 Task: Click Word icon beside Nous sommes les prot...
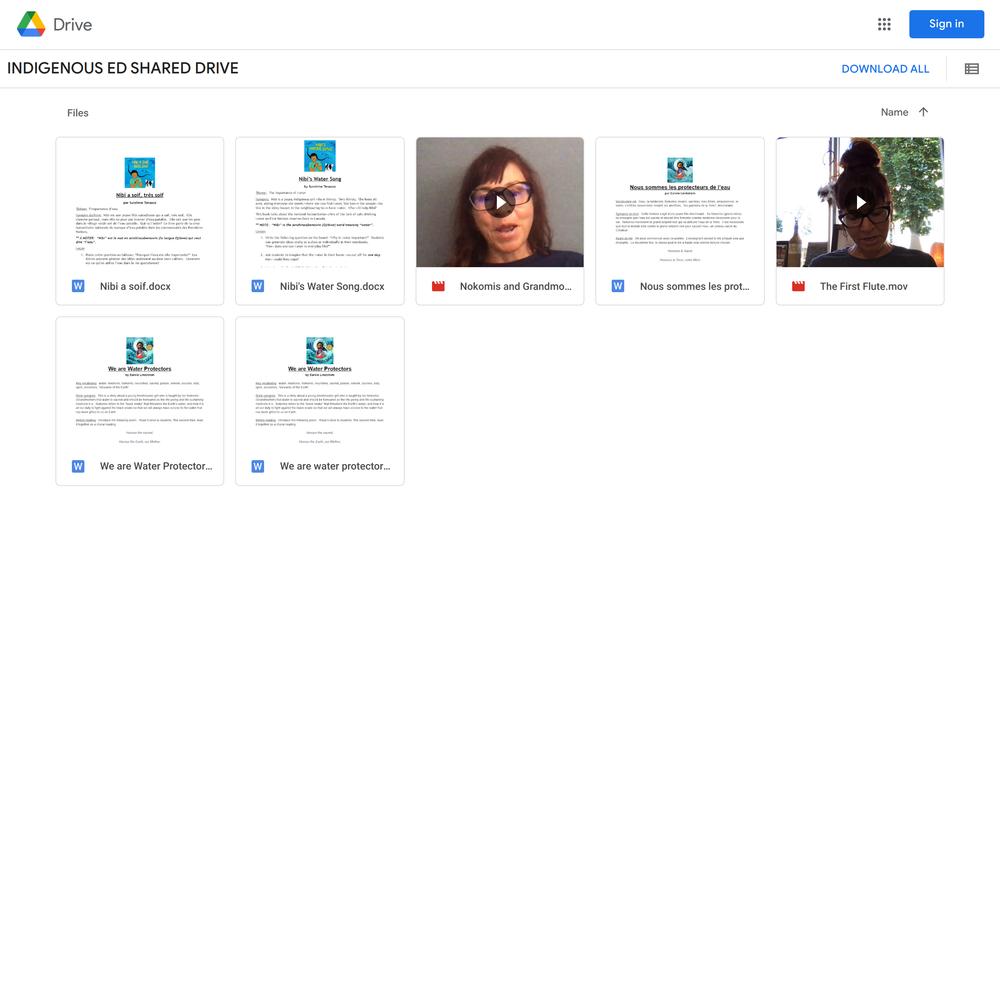point(618,286)
